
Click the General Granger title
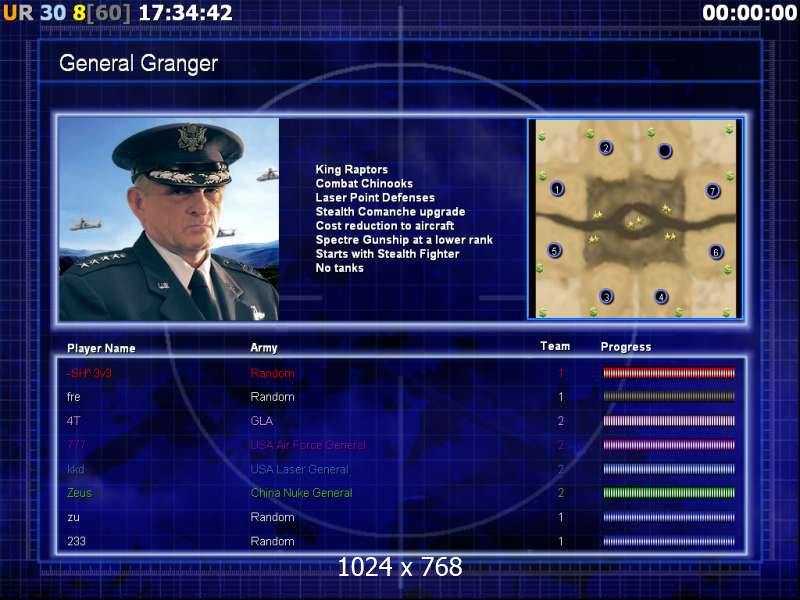click(138, 63)
